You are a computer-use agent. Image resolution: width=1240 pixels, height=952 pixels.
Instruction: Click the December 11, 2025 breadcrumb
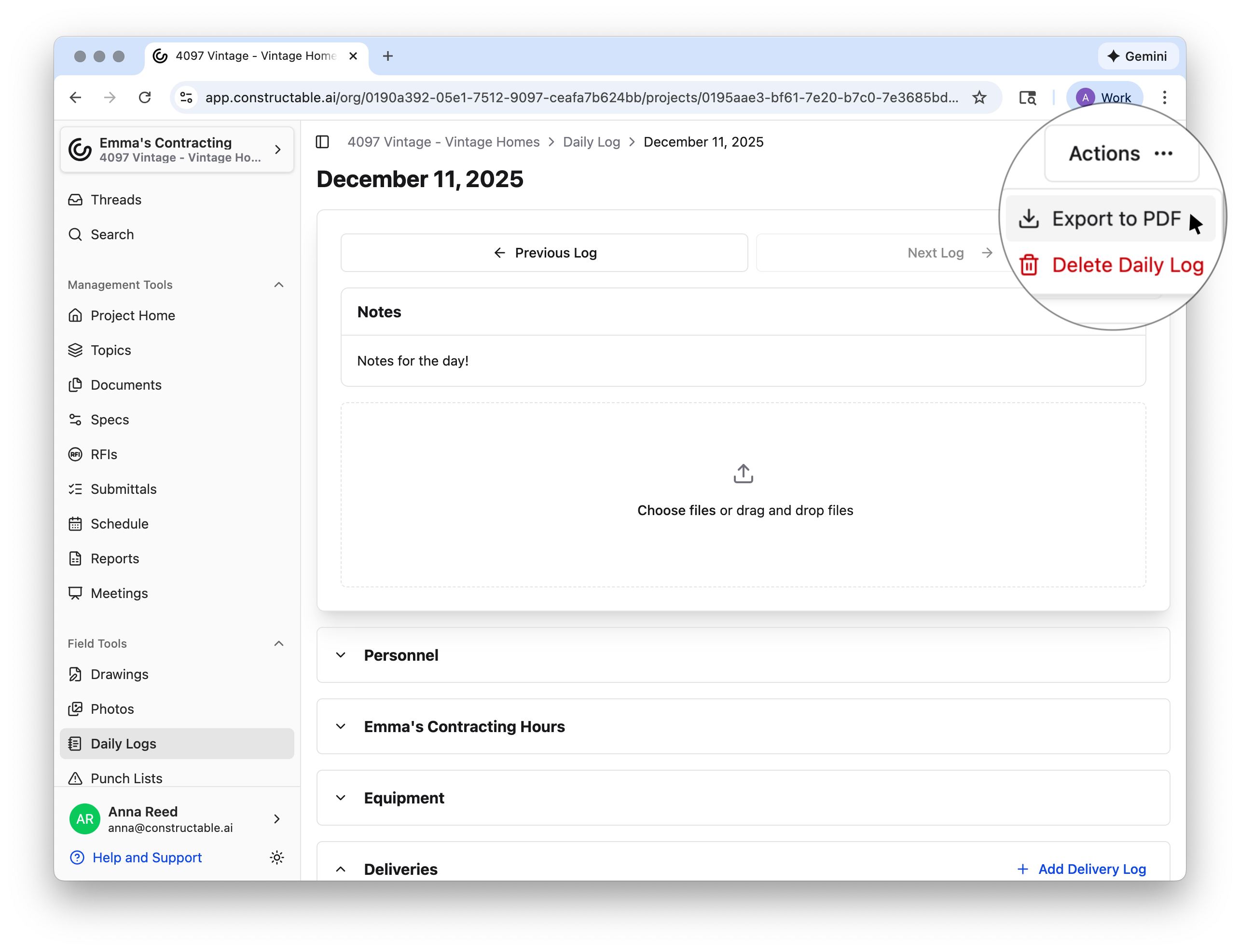coord(703,142)
